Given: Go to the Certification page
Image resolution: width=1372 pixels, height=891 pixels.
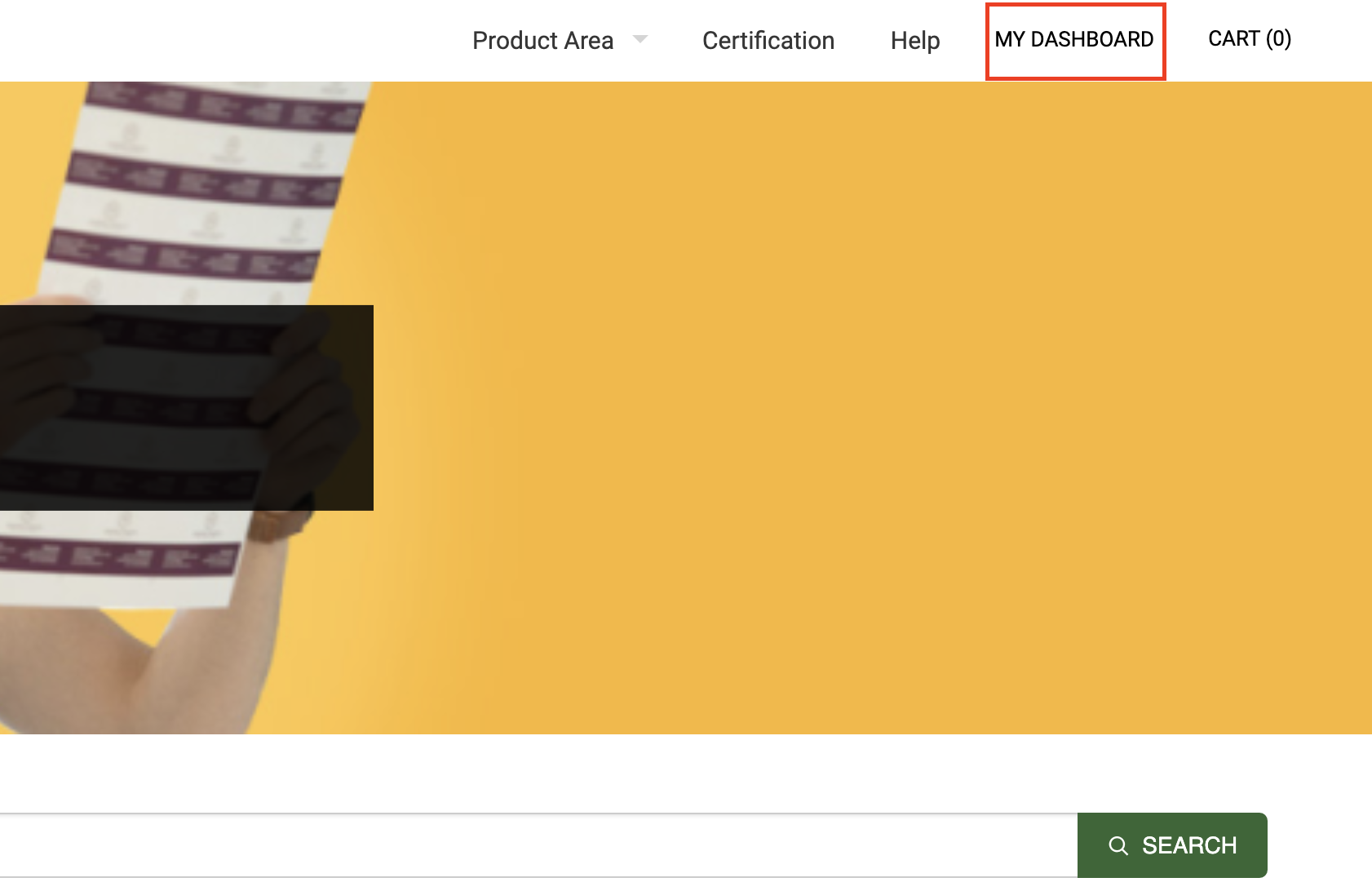Looking at the screenshot, I should coord(768,40).
